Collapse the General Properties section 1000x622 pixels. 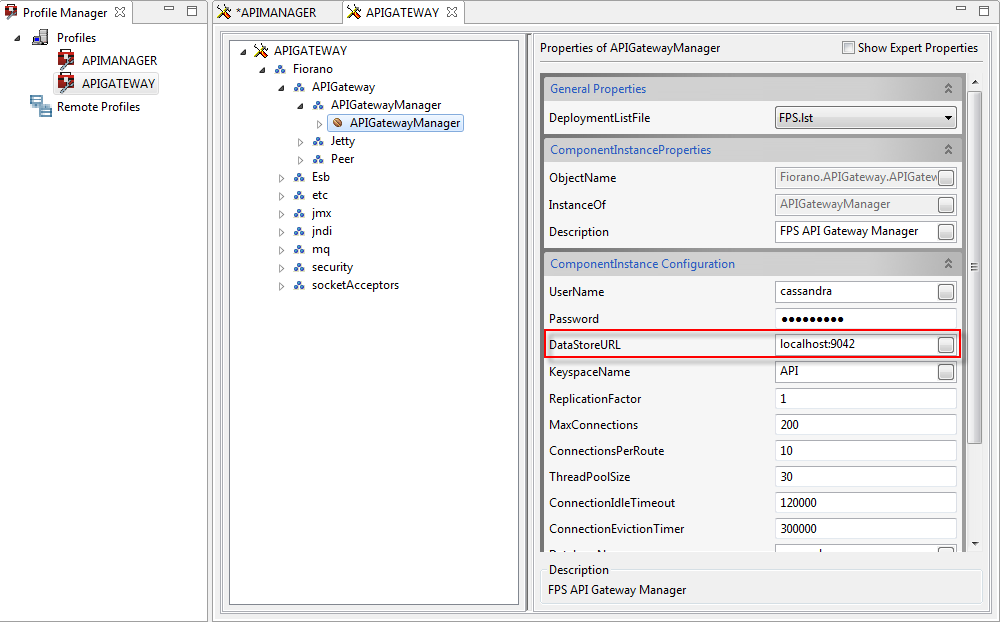click(x=947, y=89)
